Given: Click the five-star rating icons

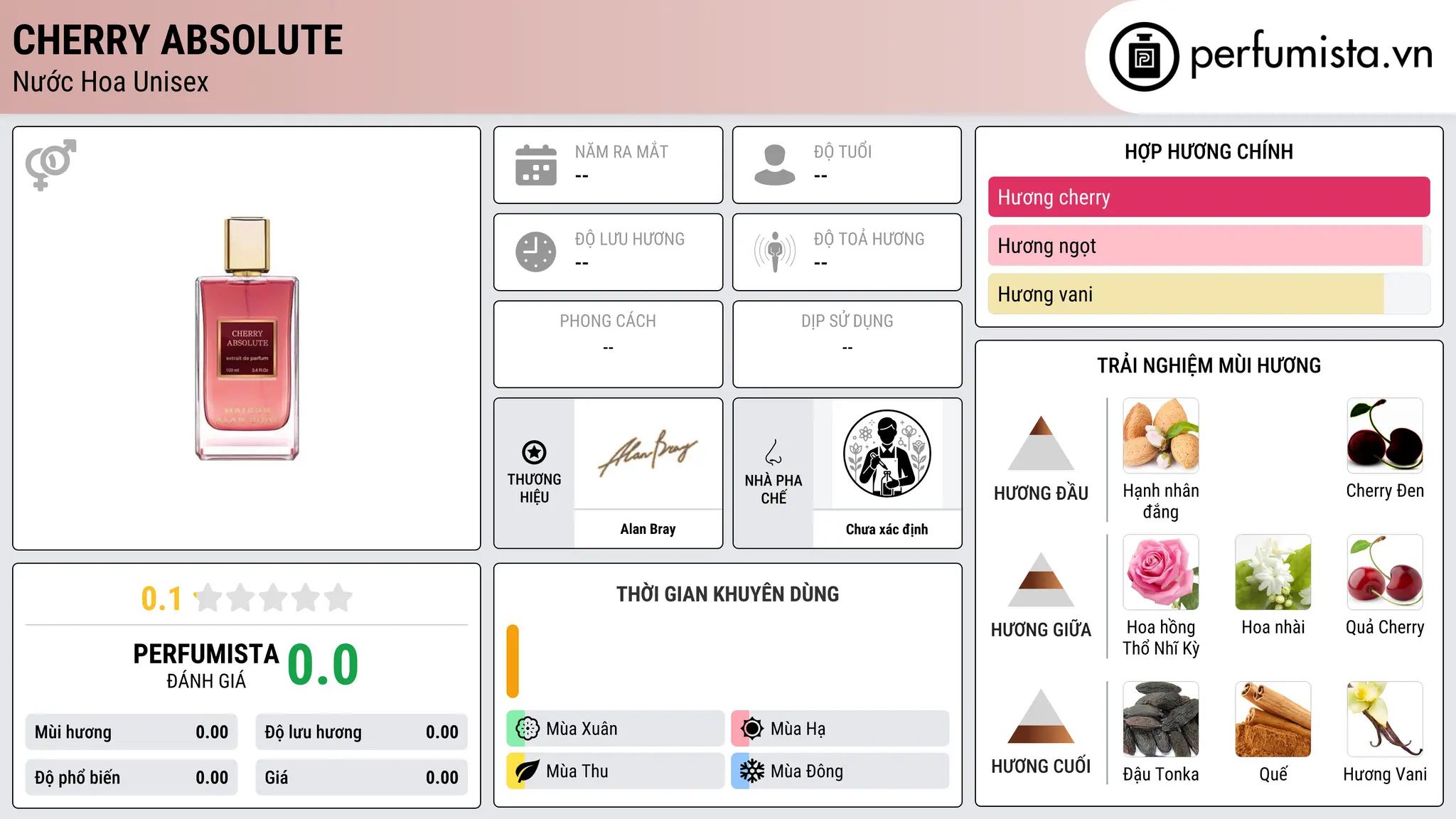Looking at the screenshot, I should click(x=274, y=598).
